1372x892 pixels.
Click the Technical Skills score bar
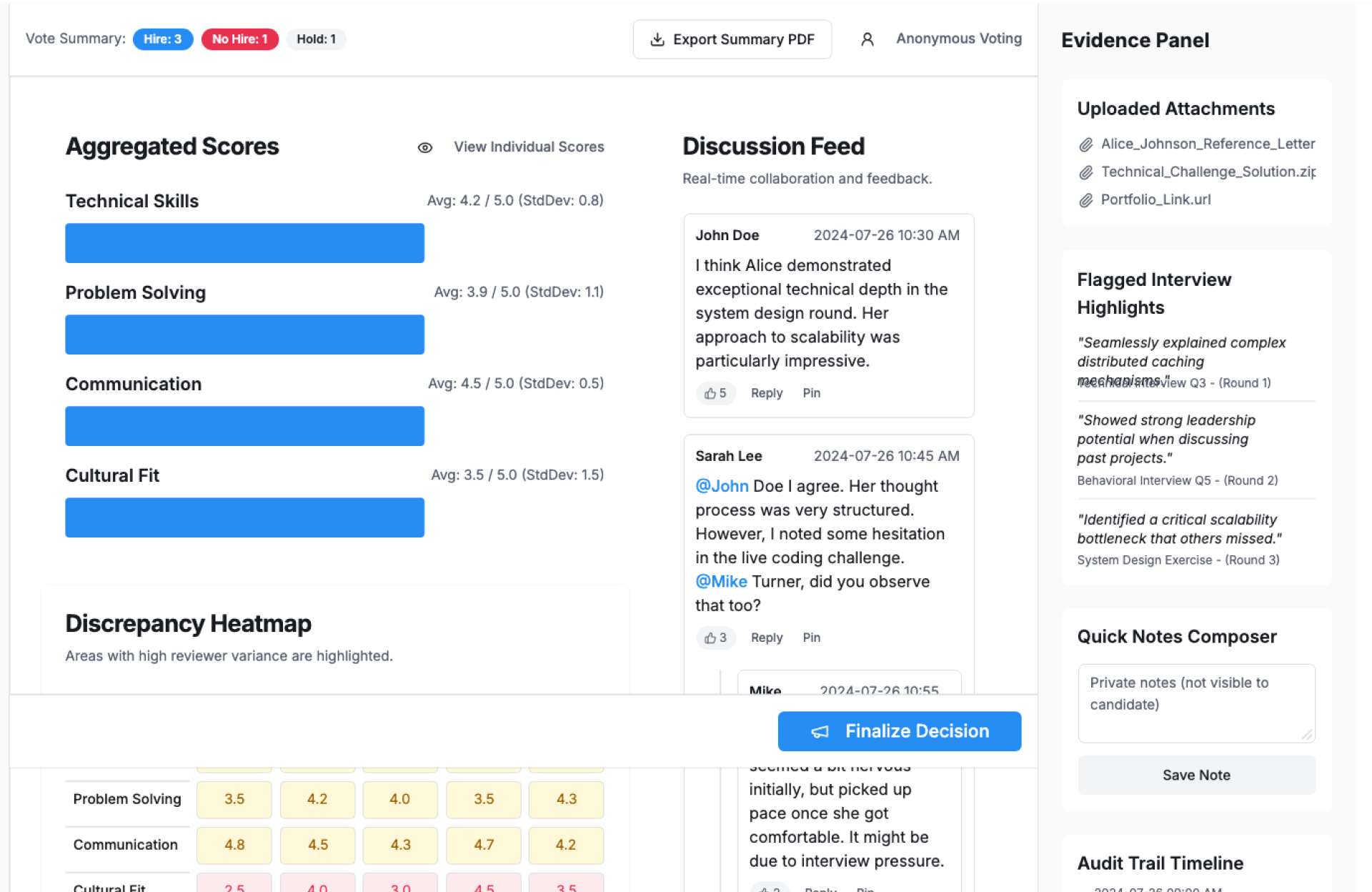(244, 243)
